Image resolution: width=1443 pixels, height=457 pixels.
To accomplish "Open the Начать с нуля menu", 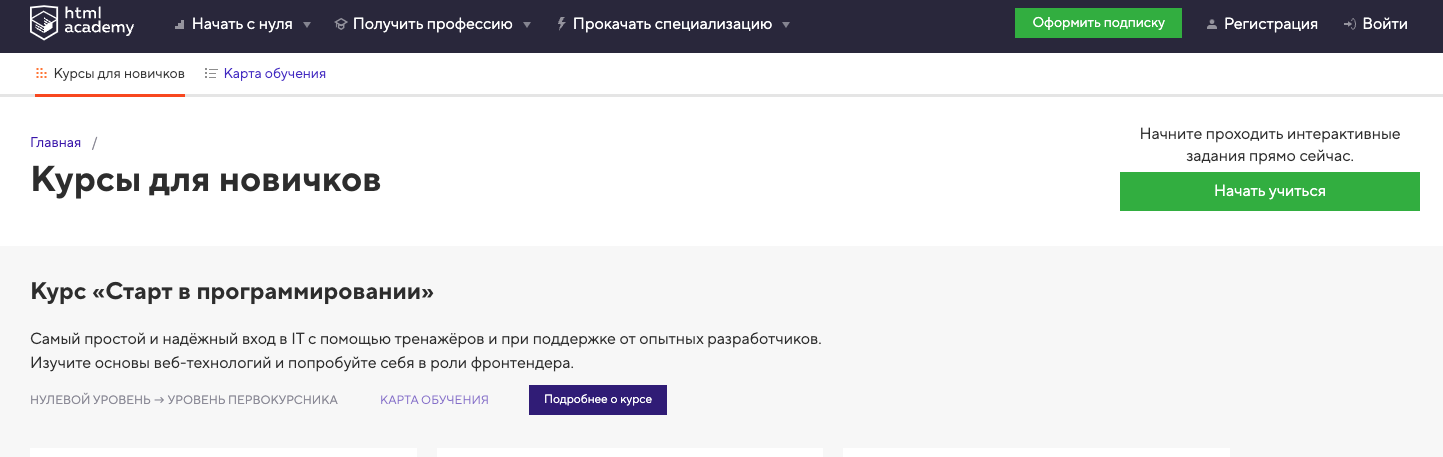I will [x=243, y=24].
